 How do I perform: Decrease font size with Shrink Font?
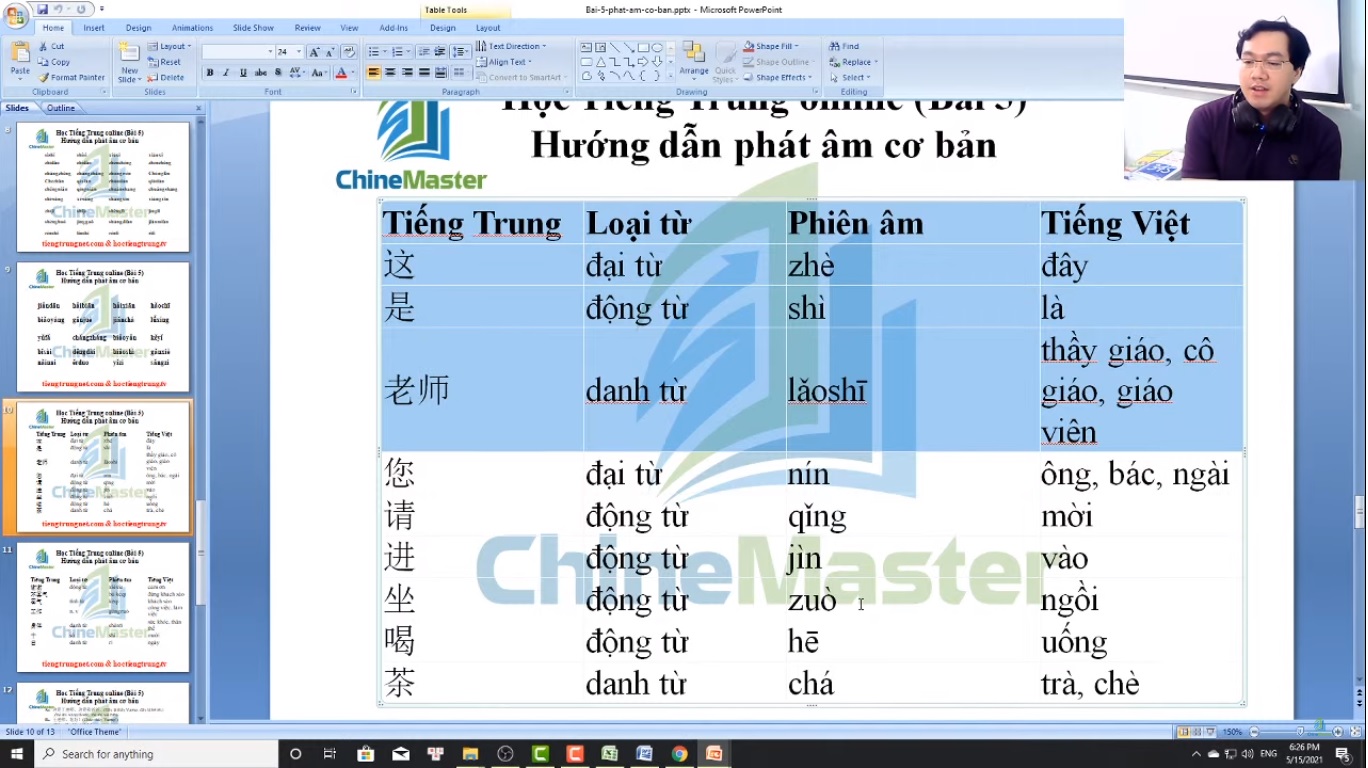[329, 52]
